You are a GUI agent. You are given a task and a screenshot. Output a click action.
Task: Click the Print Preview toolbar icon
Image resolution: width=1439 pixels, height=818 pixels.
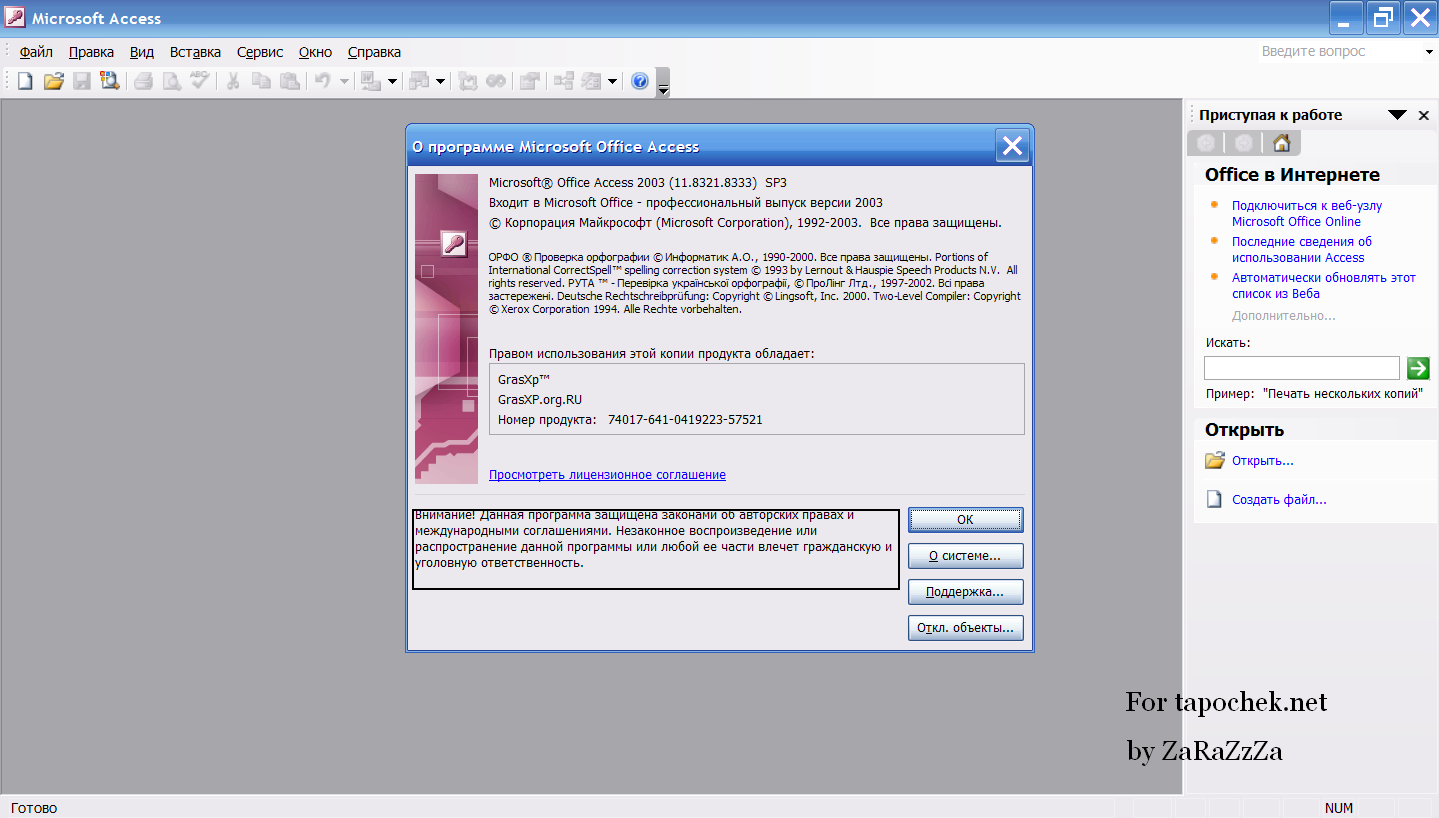coord(172,81)
